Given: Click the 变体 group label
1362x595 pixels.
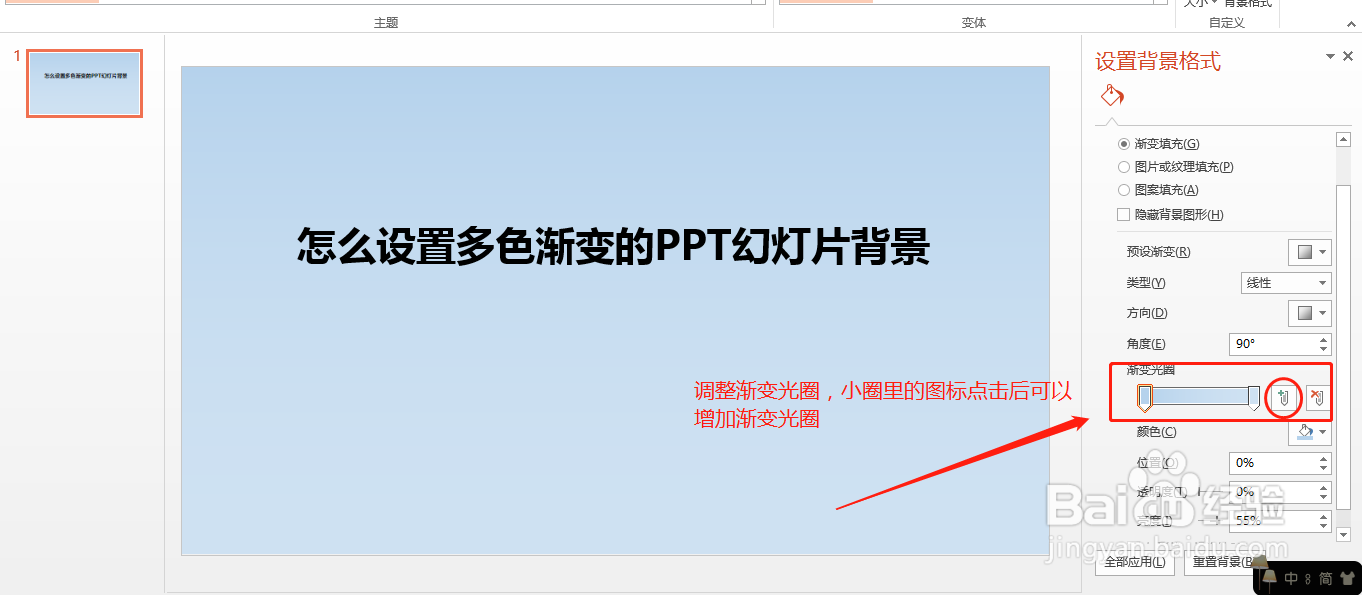Looking at the screenshot, I should click(x=974, y=22).
